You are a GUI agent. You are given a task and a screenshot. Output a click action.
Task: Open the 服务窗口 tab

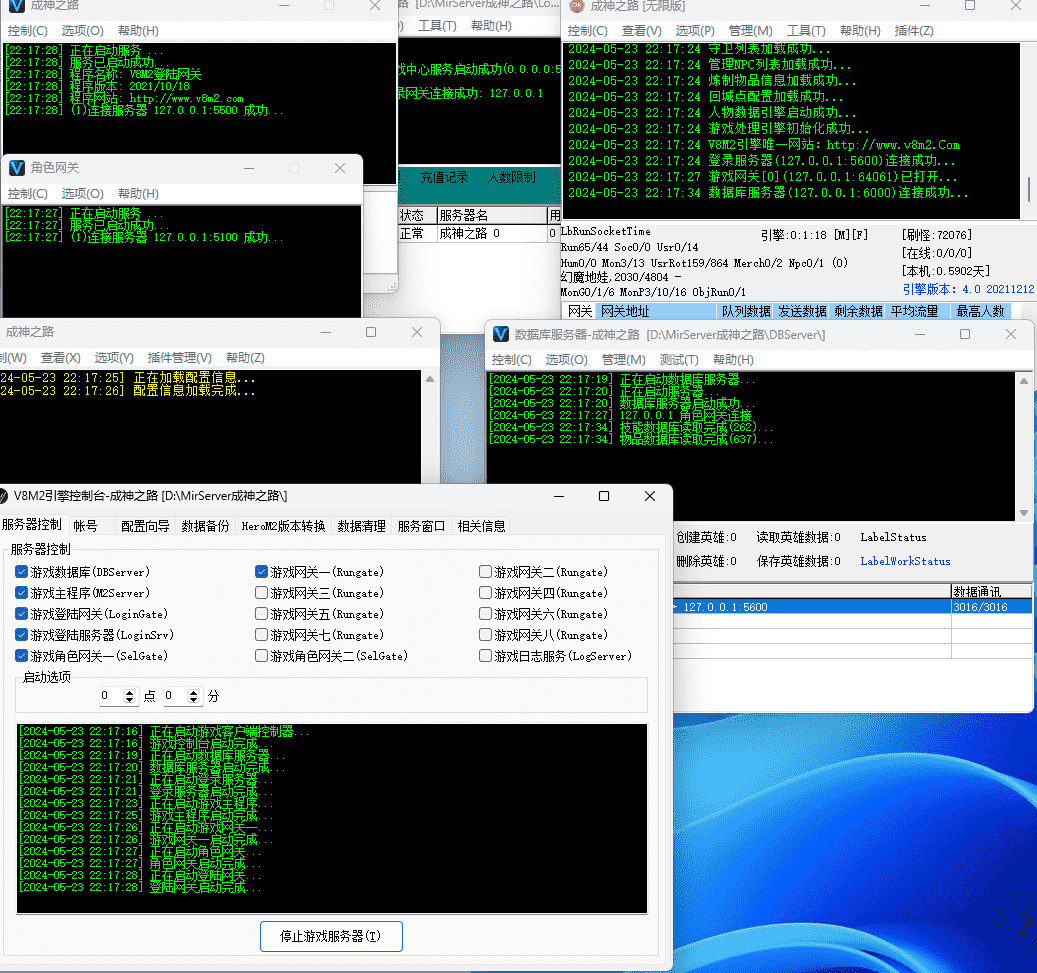421,527
